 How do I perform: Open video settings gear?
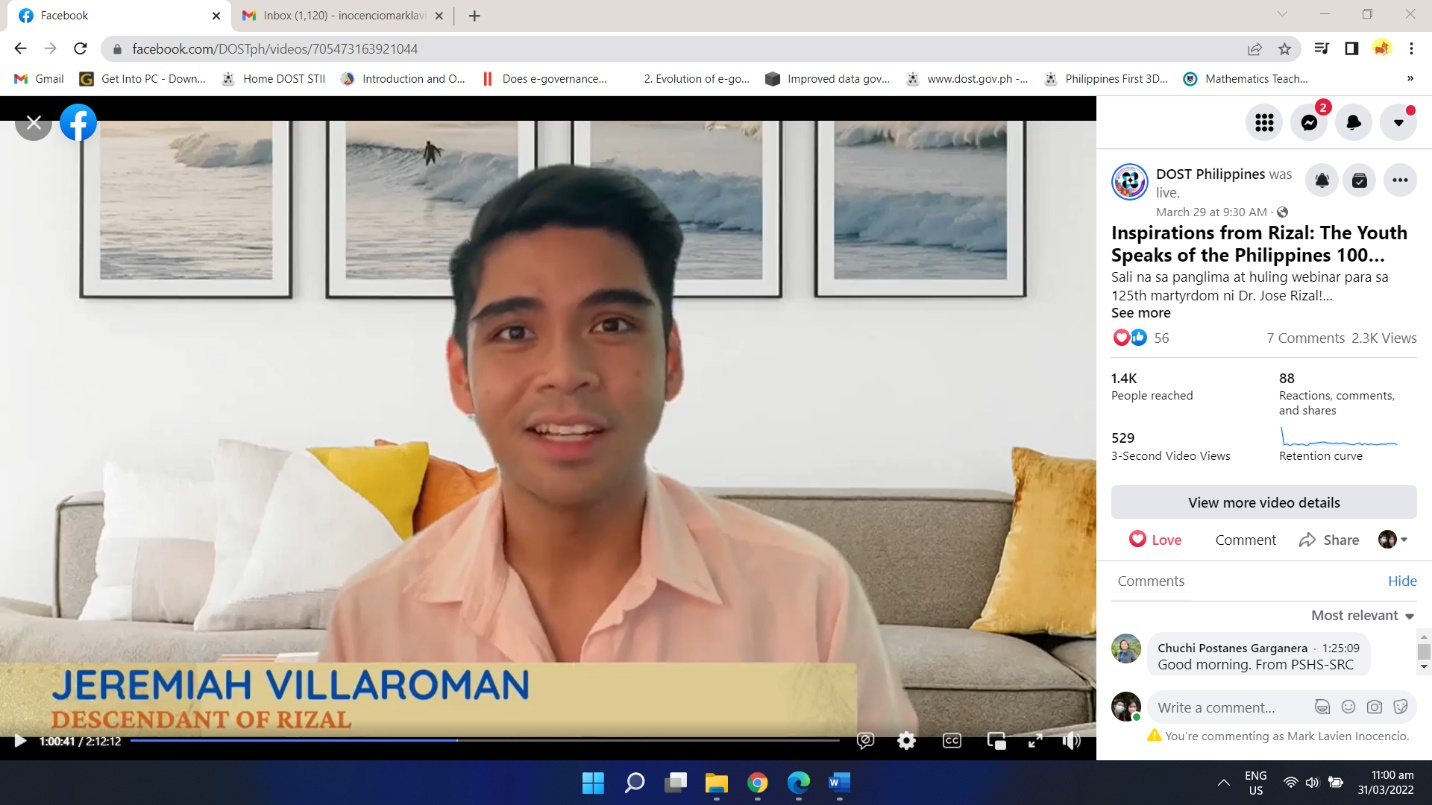[906, 741]
